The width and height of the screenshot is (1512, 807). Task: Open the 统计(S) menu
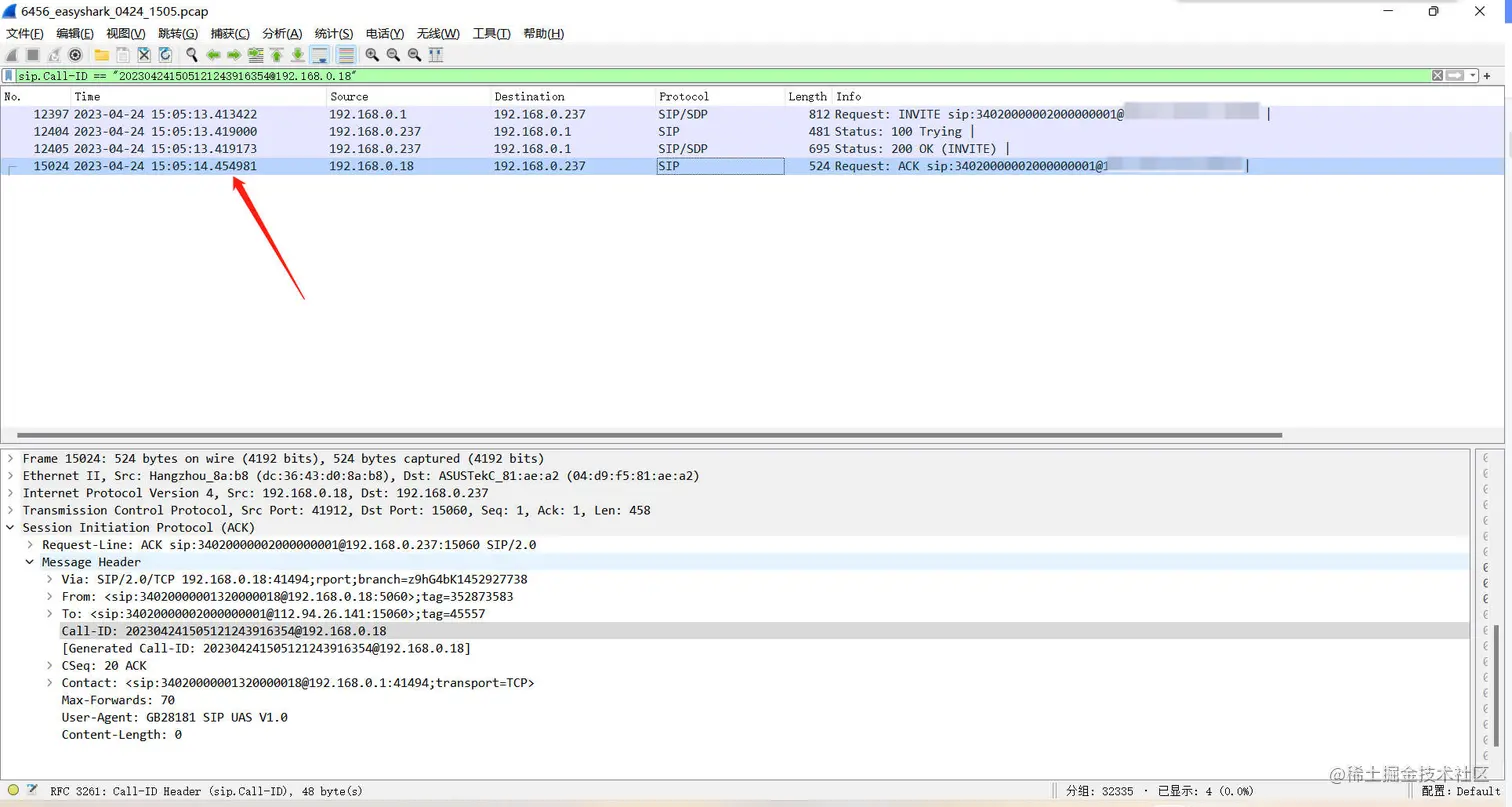pos(334,34)
